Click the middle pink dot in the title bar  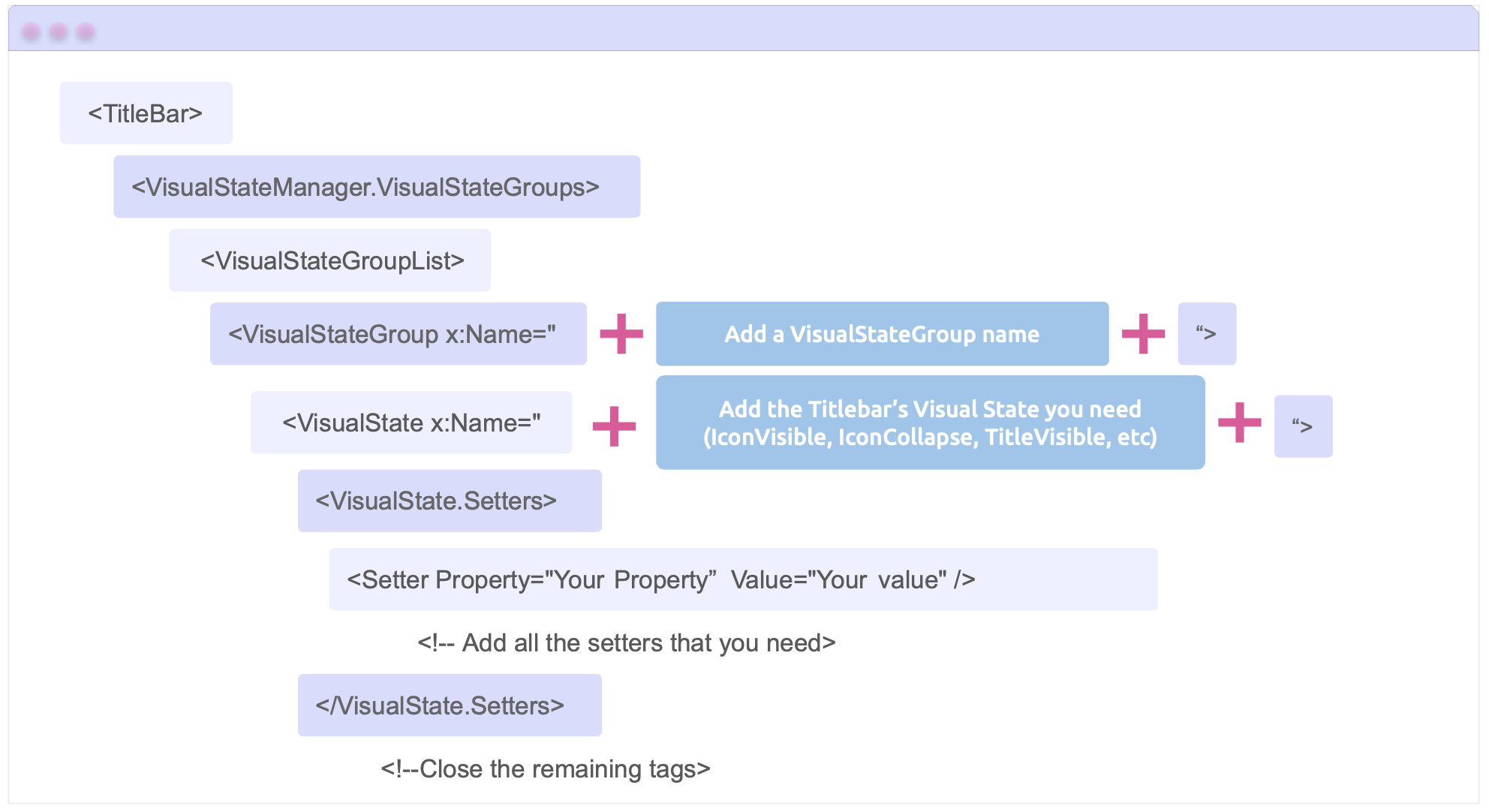click(59, 32)
